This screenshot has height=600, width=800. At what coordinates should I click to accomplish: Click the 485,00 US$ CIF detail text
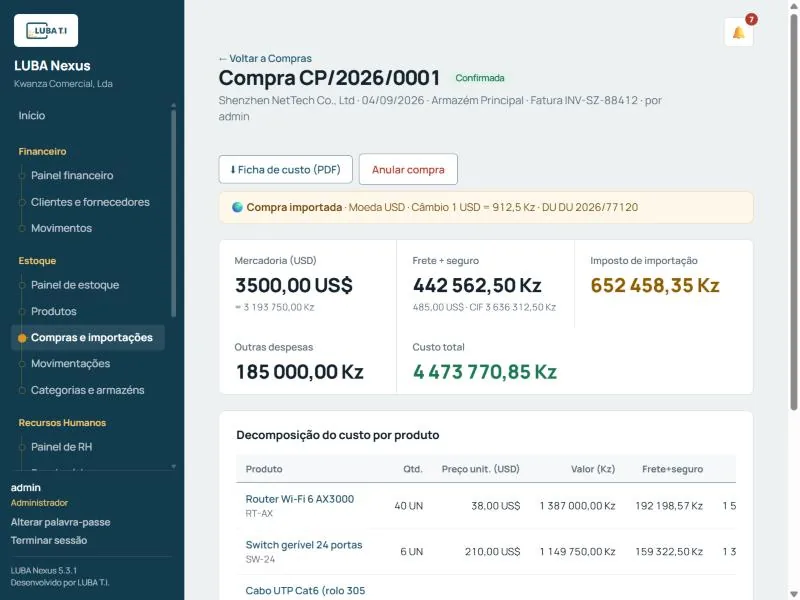(484, 308)
